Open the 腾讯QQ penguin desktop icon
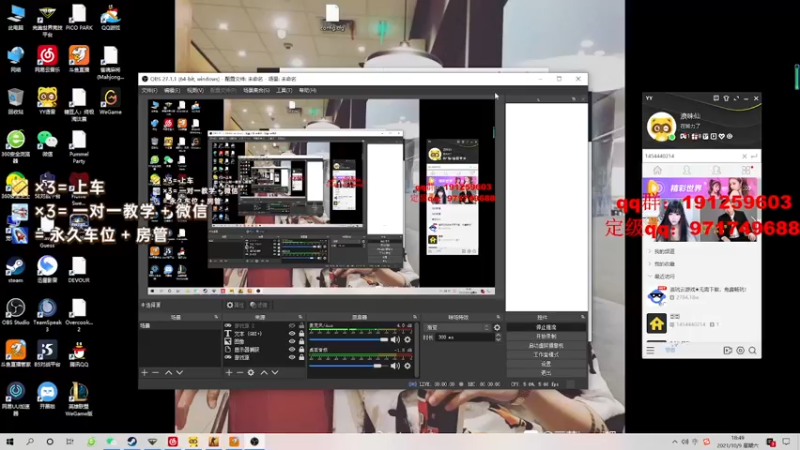The height and width of the screenshot is (450, 800). (79, 355)
